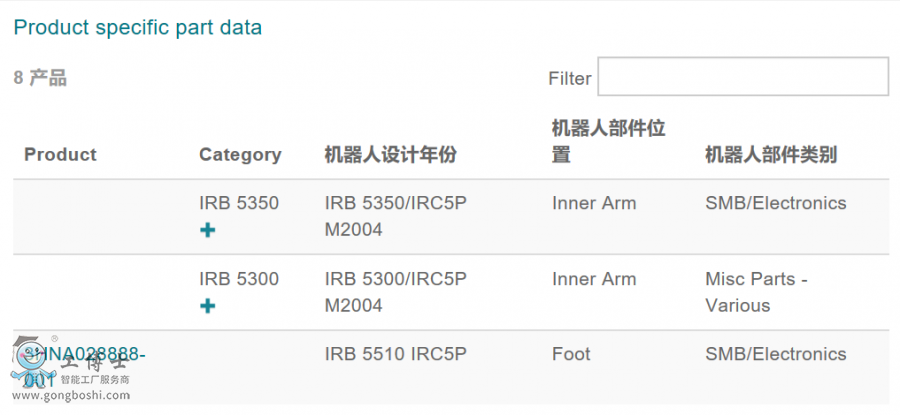Screen dimensions: 900x415
Task: Sort by the 机器人部件类别 column header
Action: click(771, 154)
